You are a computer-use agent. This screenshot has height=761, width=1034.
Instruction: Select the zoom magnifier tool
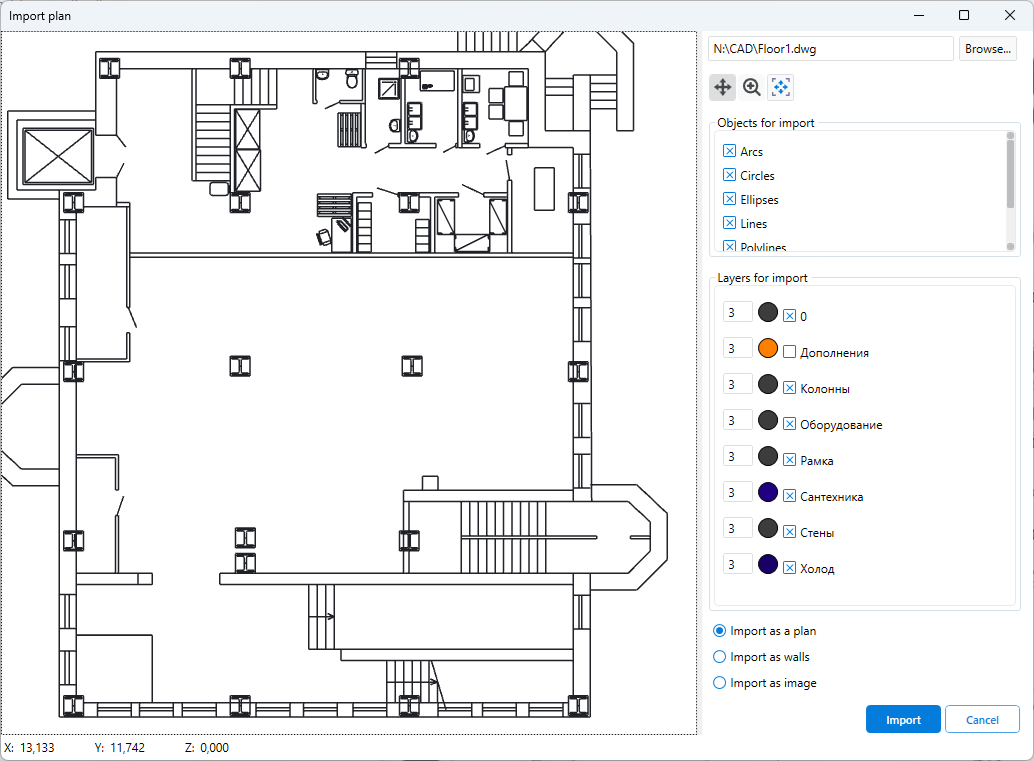click(751, 87)
